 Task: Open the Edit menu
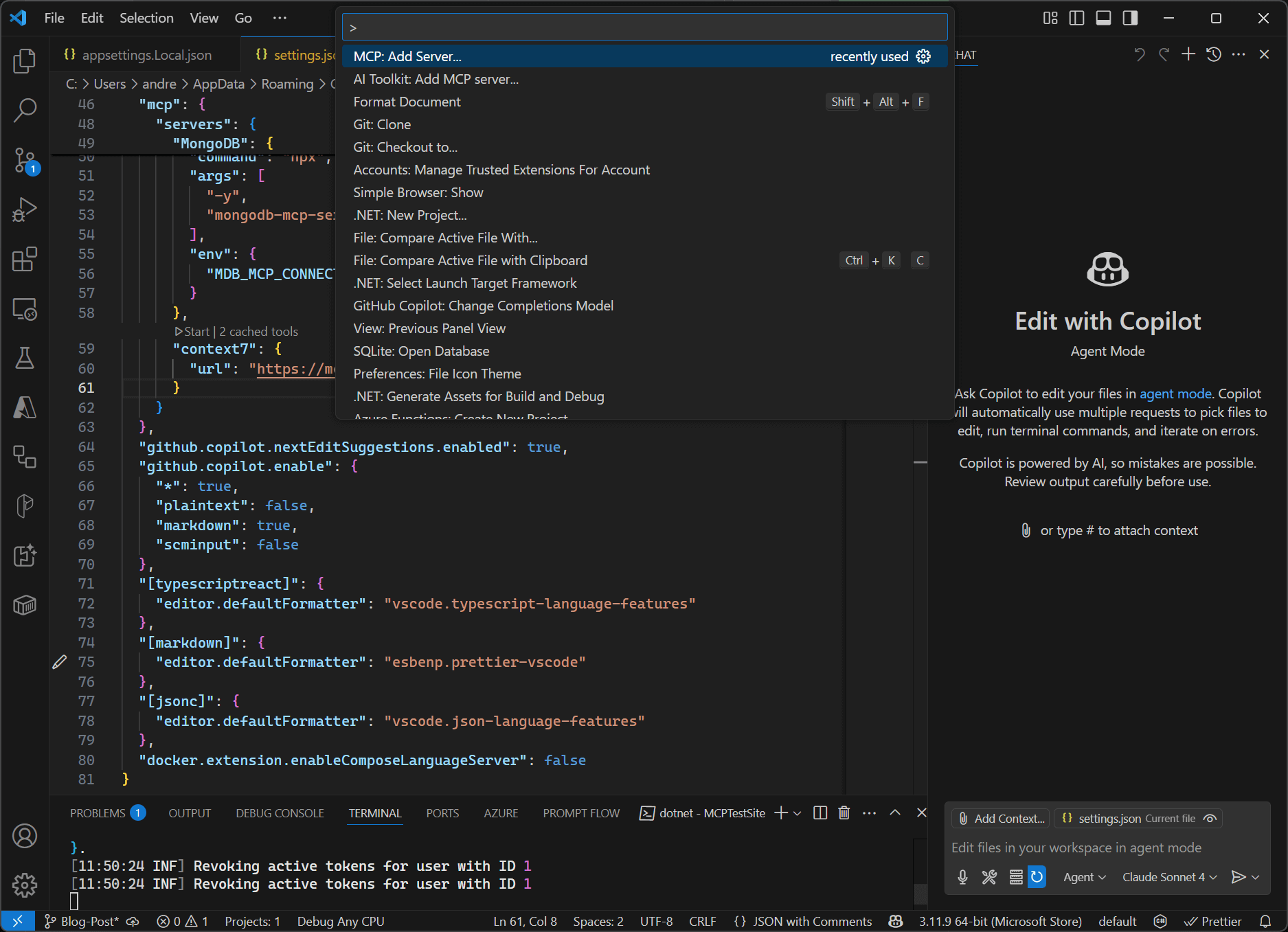92,18
